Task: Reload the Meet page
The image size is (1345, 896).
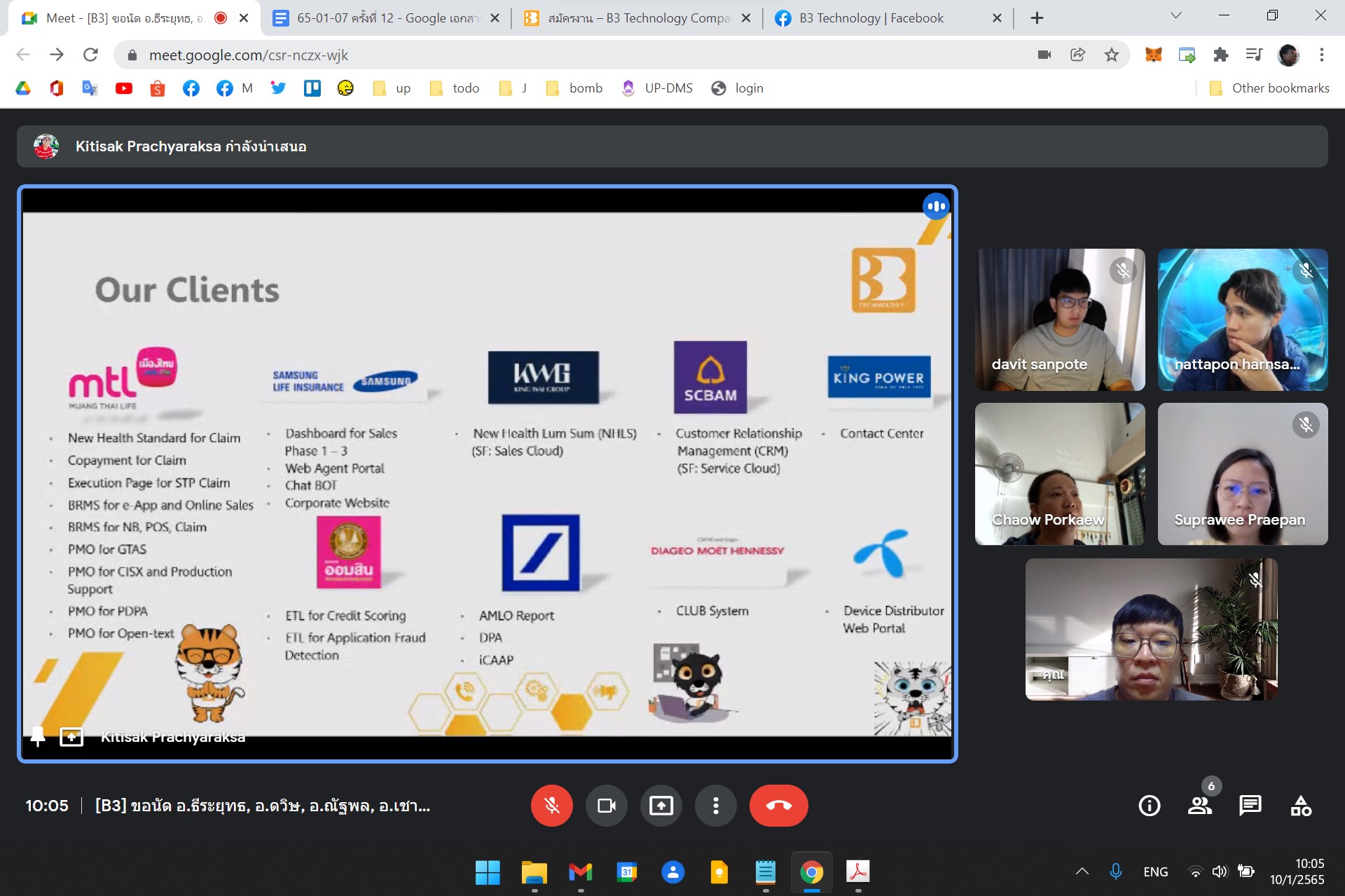Action: point(90,55)
